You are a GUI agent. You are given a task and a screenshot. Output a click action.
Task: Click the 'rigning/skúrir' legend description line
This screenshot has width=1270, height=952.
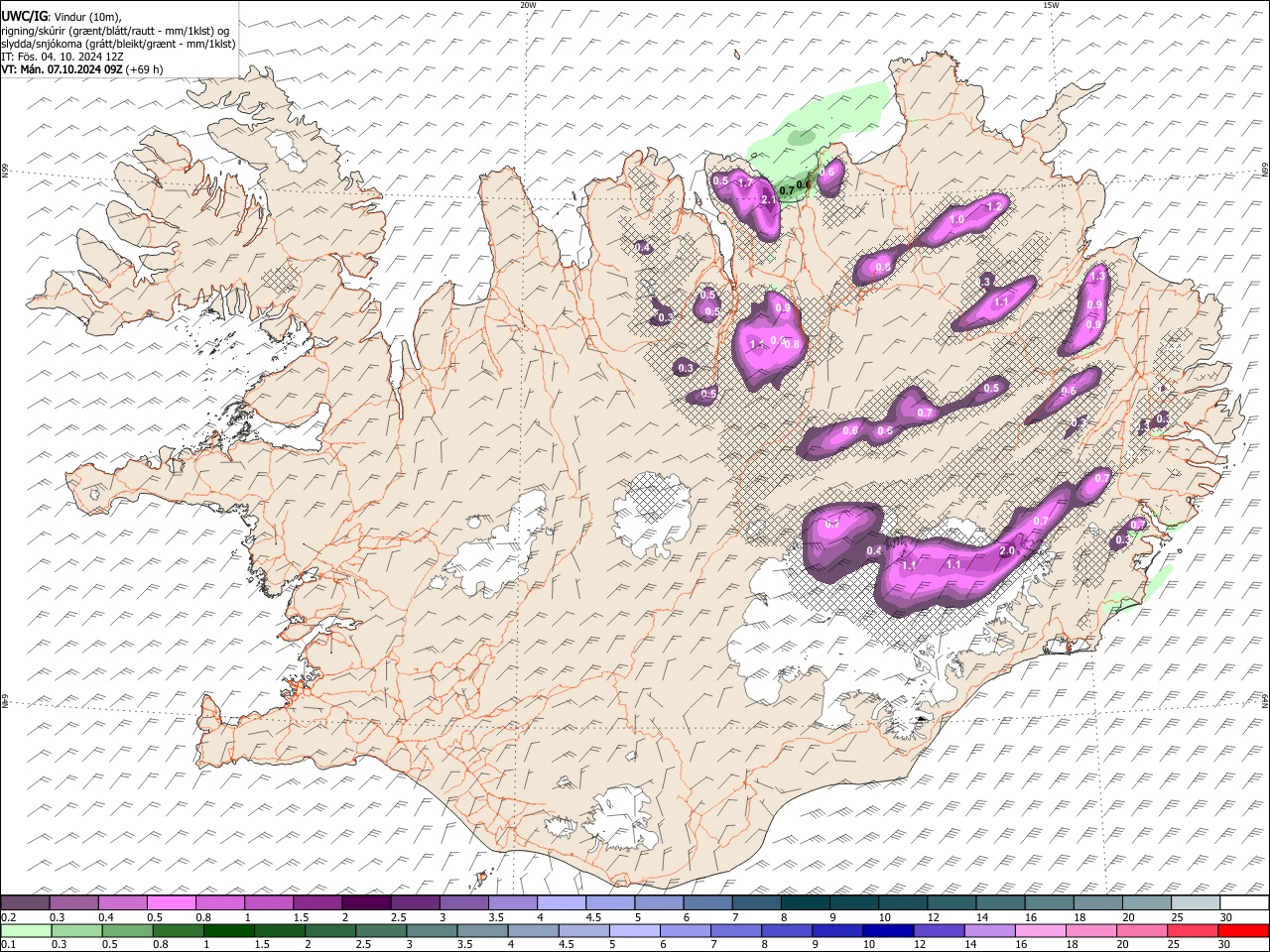[x=115, y=30]
